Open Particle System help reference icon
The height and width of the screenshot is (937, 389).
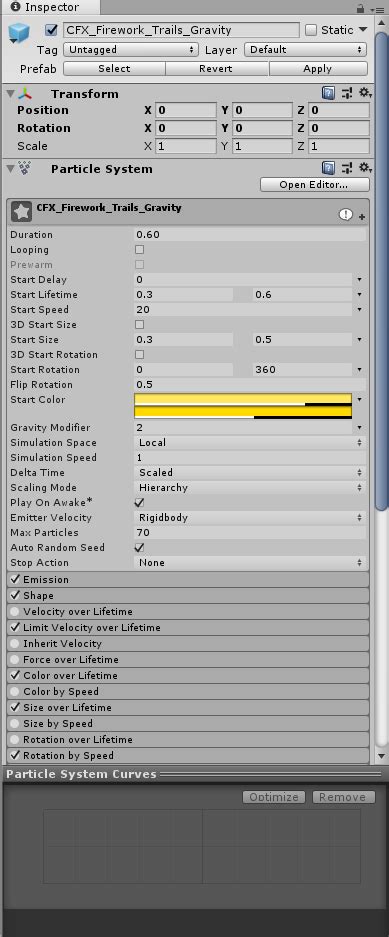[x=328, y=168]
